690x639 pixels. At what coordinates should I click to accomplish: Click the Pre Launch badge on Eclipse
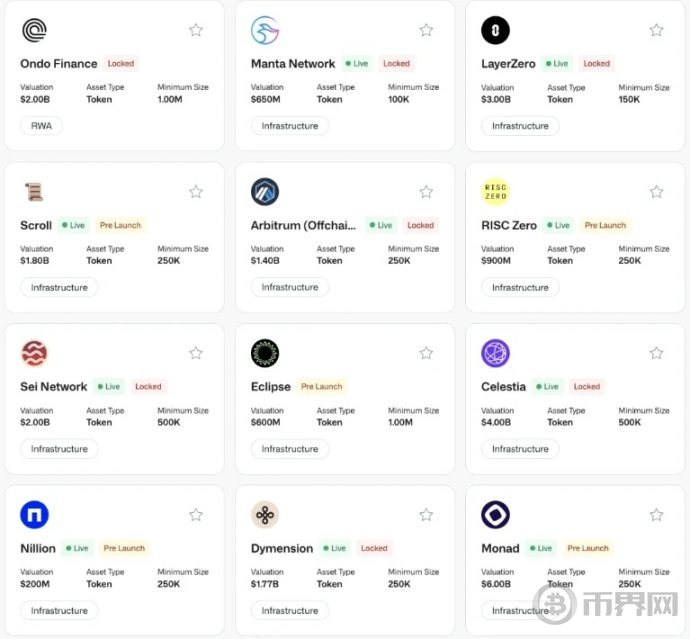click(322, 387)
